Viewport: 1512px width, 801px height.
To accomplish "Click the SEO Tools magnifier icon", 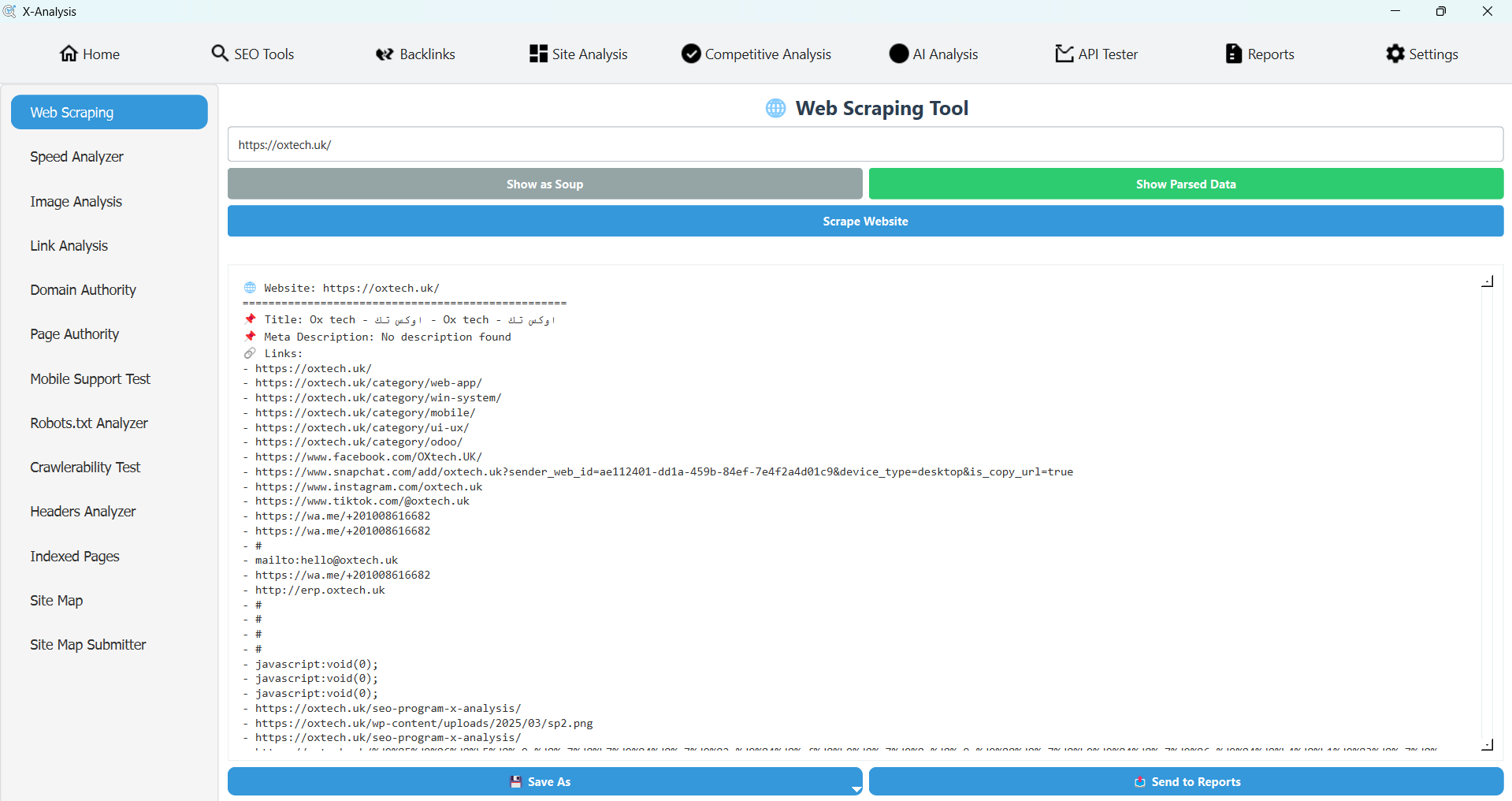I will [220, 53].
